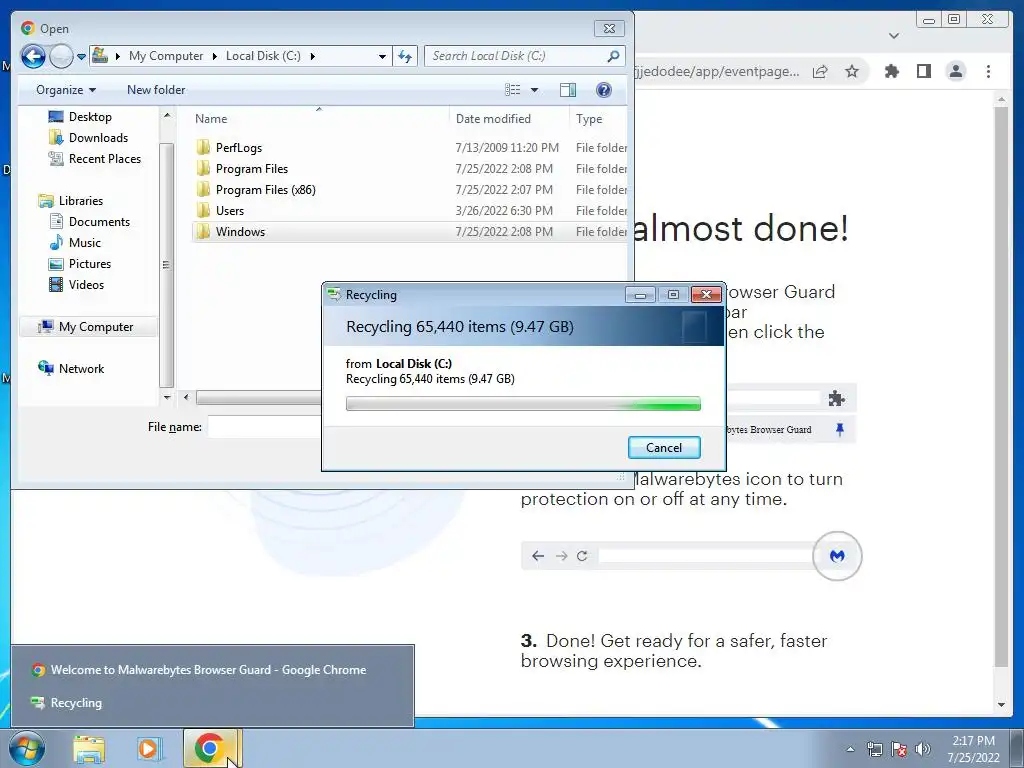Bookmark this tab with the star icon
Image resolution: width=1024 pixels, height=768 pixels.
point(852,71)
